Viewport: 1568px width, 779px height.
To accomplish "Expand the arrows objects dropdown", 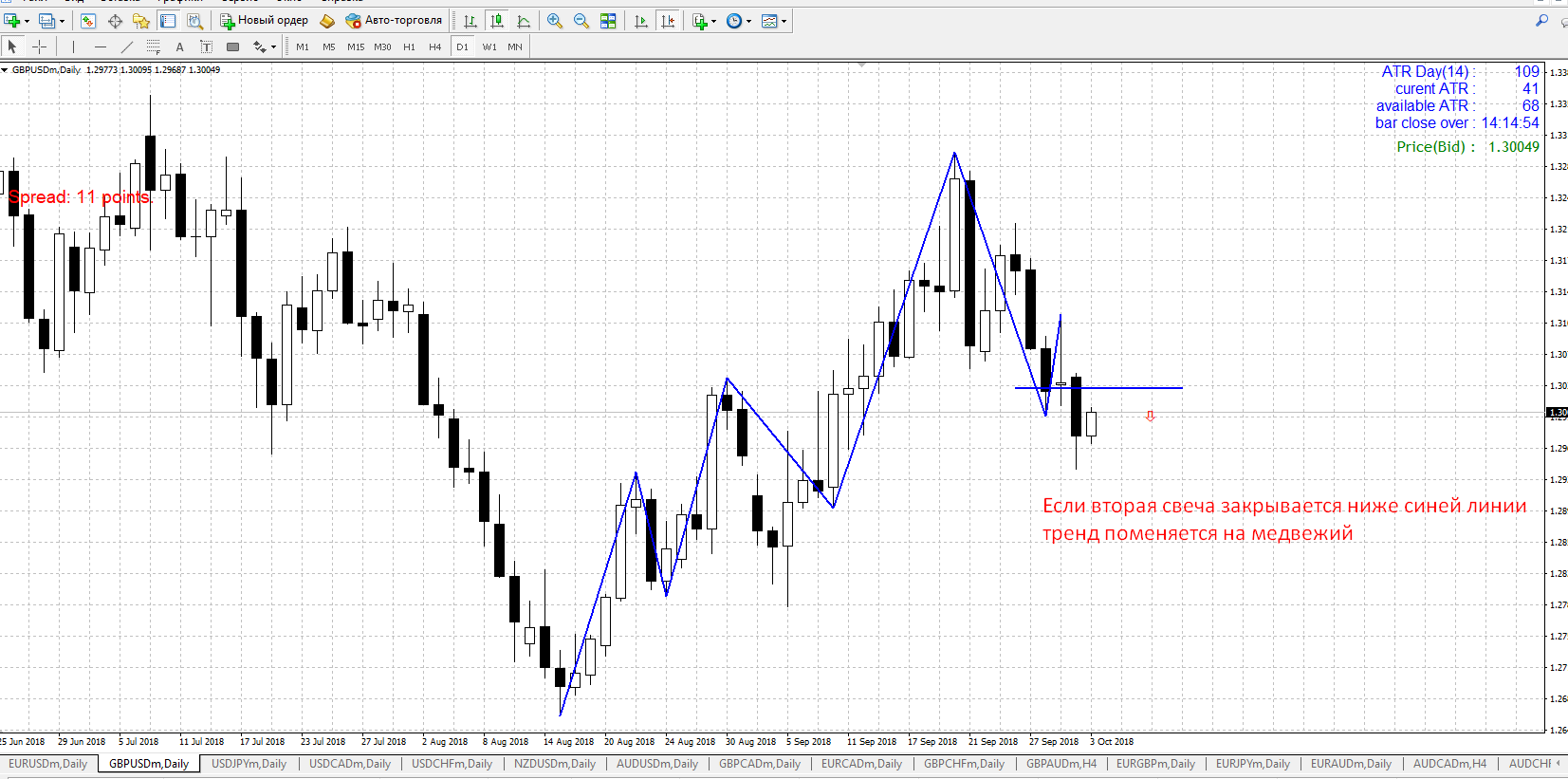I will (x=273, y=46).
